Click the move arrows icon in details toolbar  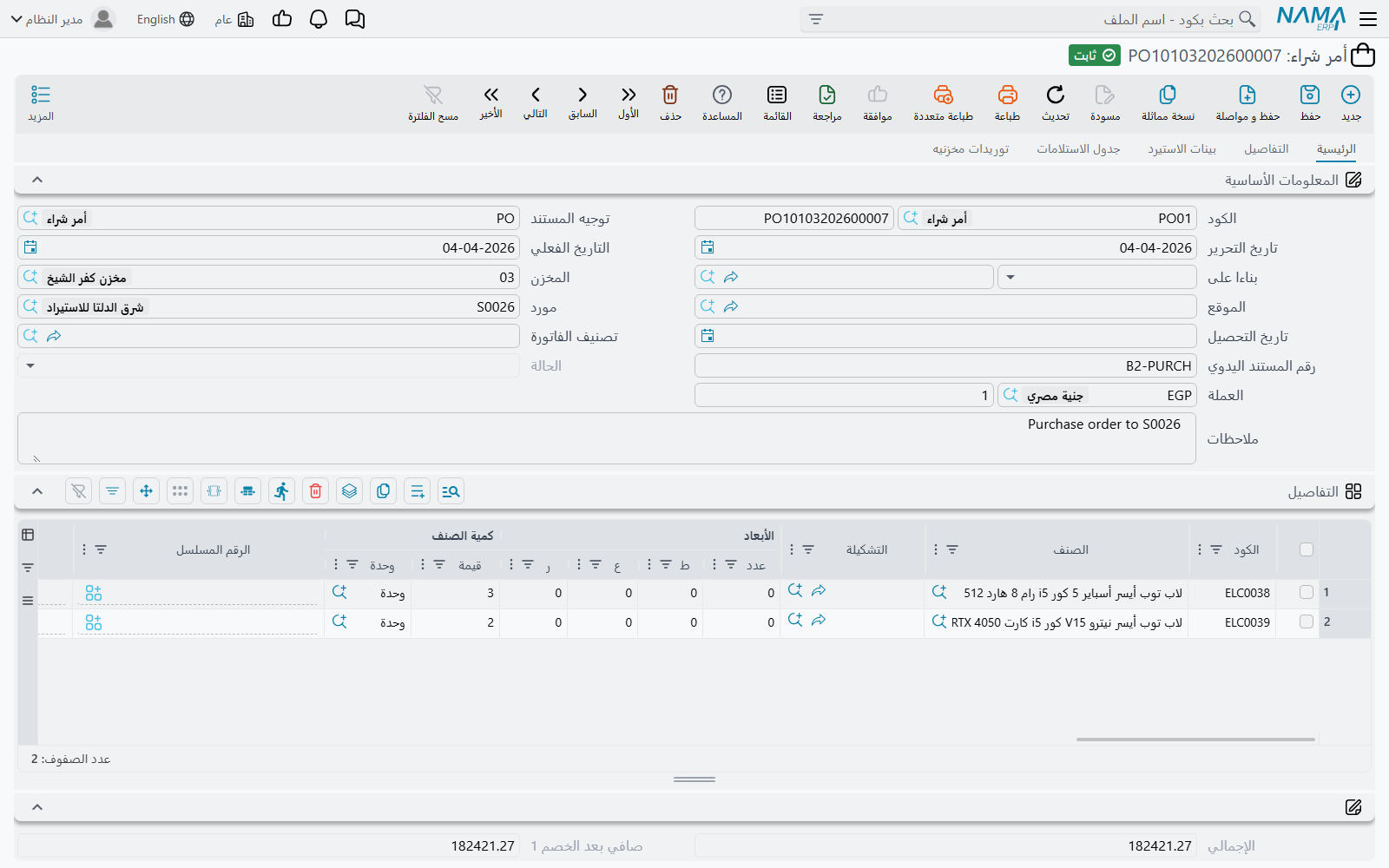pos(146,491)
